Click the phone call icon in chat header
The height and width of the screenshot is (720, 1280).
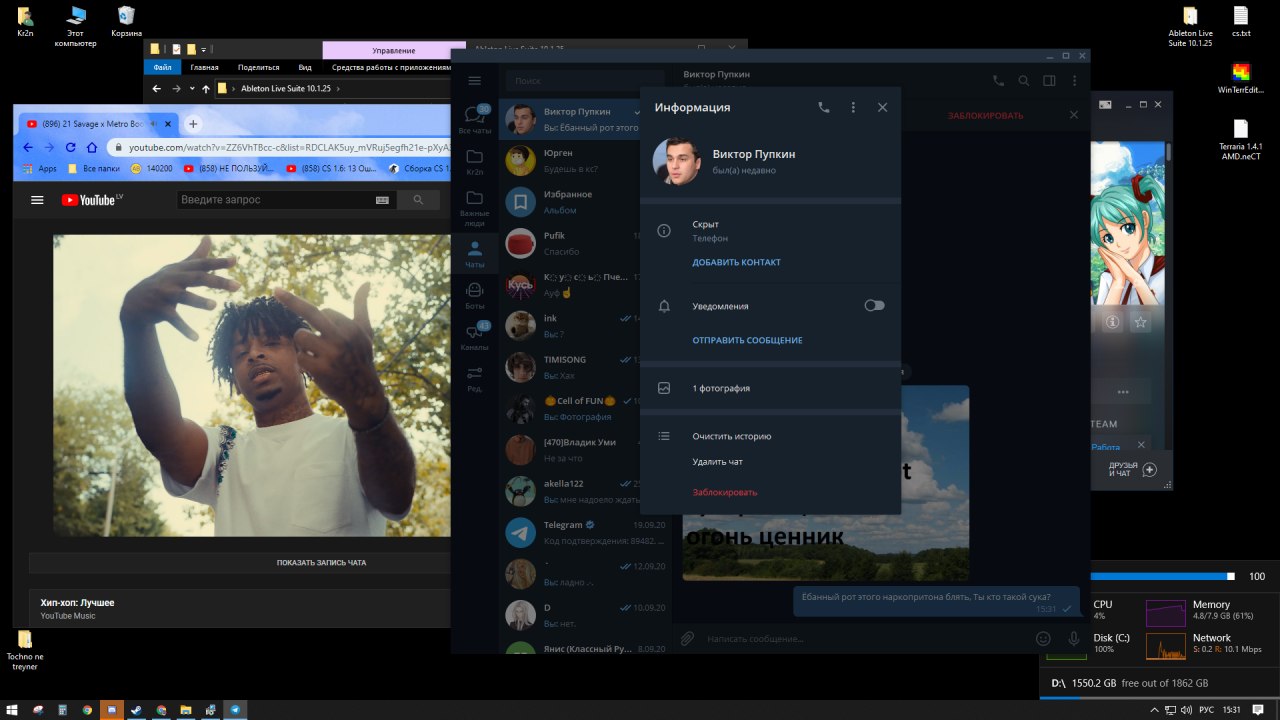click(998, 81)
